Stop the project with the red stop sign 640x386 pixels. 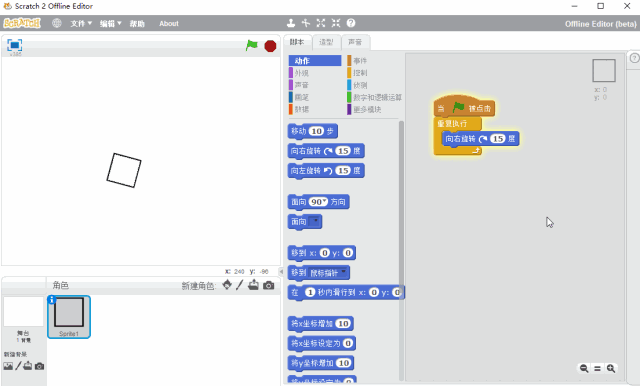(270, 46)
